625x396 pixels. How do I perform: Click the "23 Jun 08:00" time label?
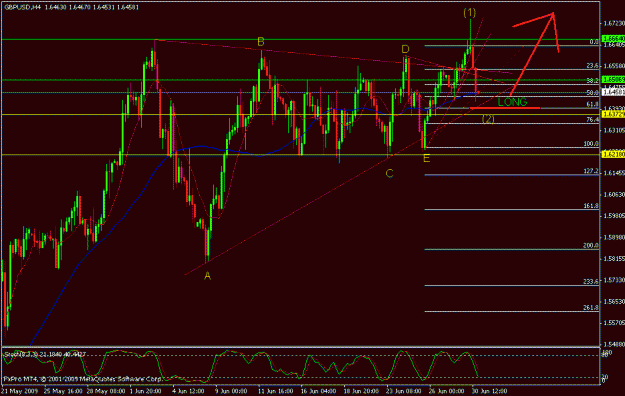pos(404,391)
